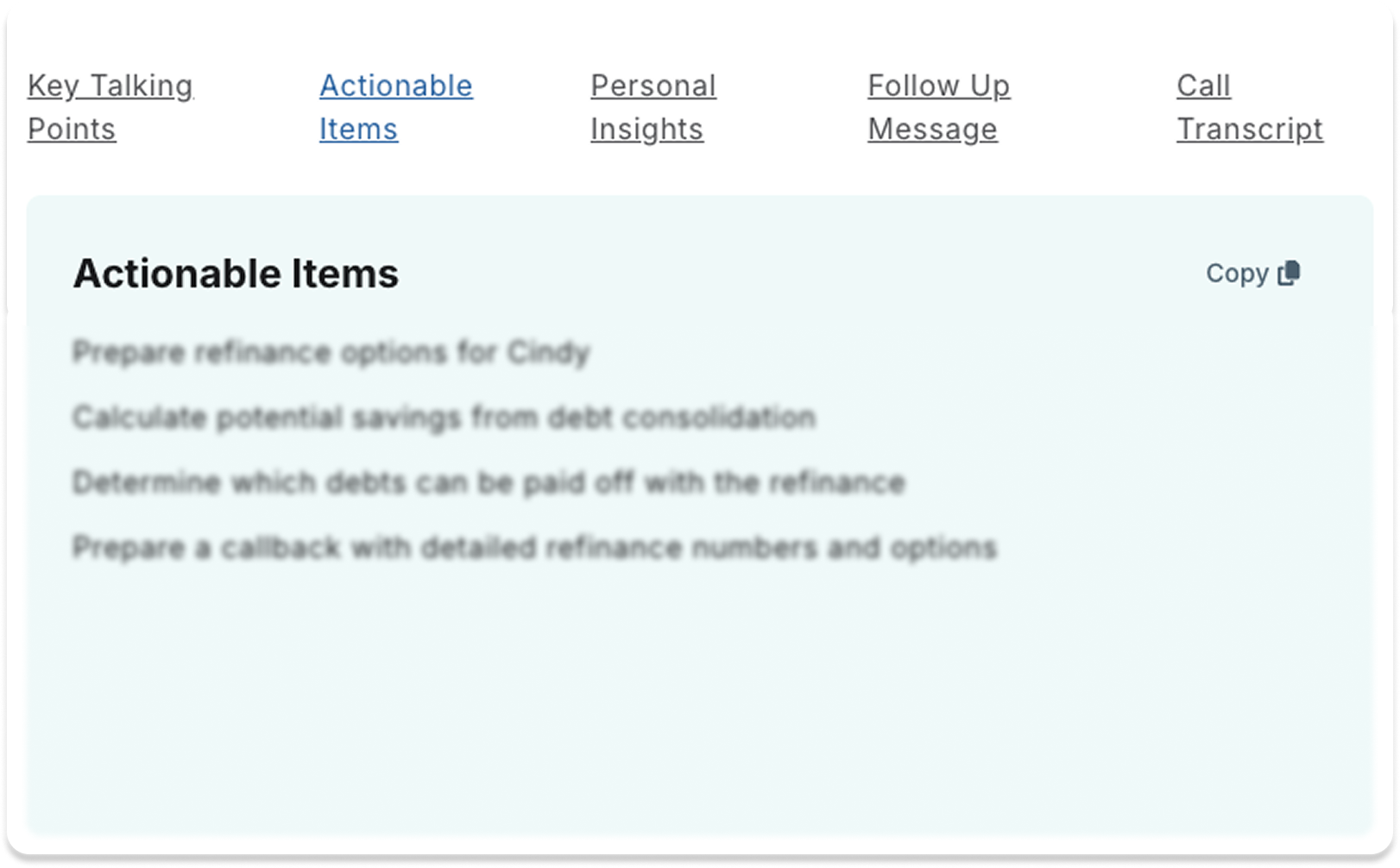The image size is (1400, 868).
Task: Click the Actionable Items panel heading
Action: click(x=236, y=274)
